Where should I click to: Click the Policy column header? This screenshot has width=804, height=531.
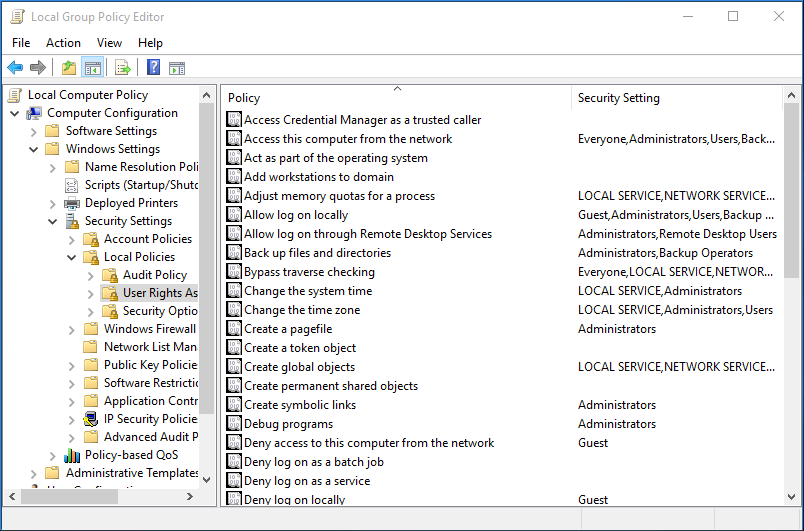244,98
